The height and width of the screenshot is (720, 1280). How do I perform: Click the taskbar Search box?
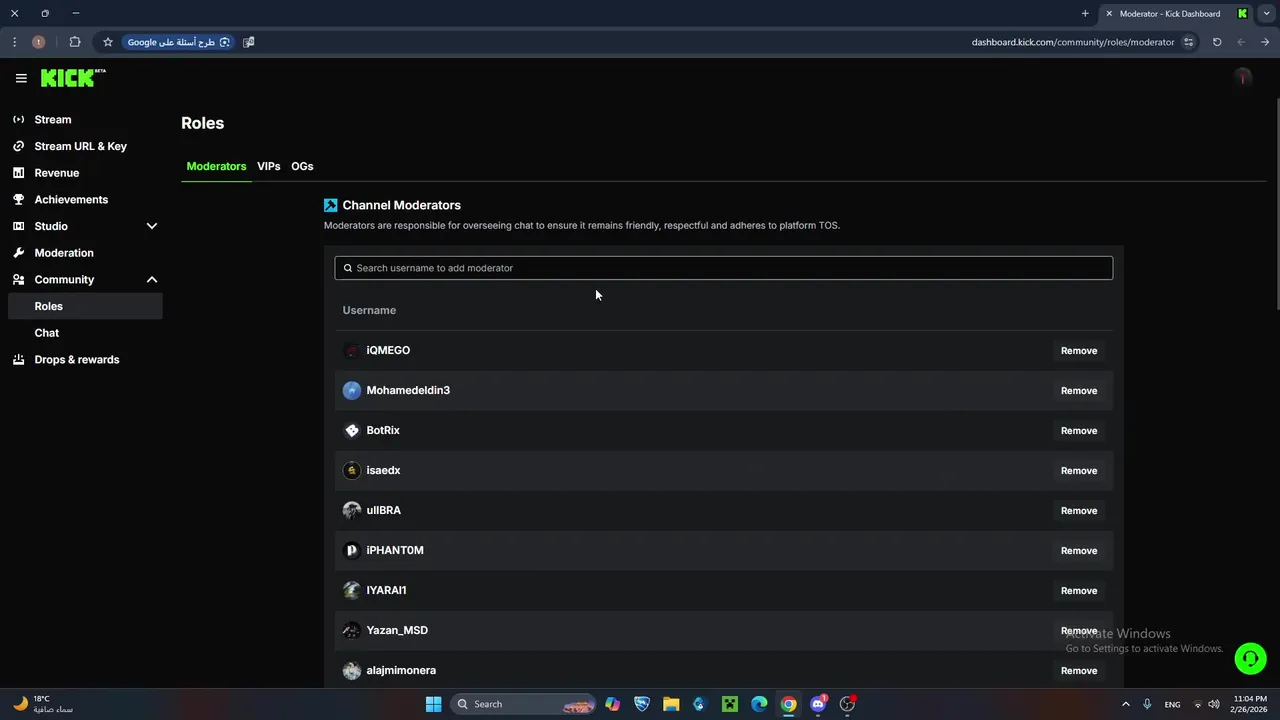tap(523, 704)
